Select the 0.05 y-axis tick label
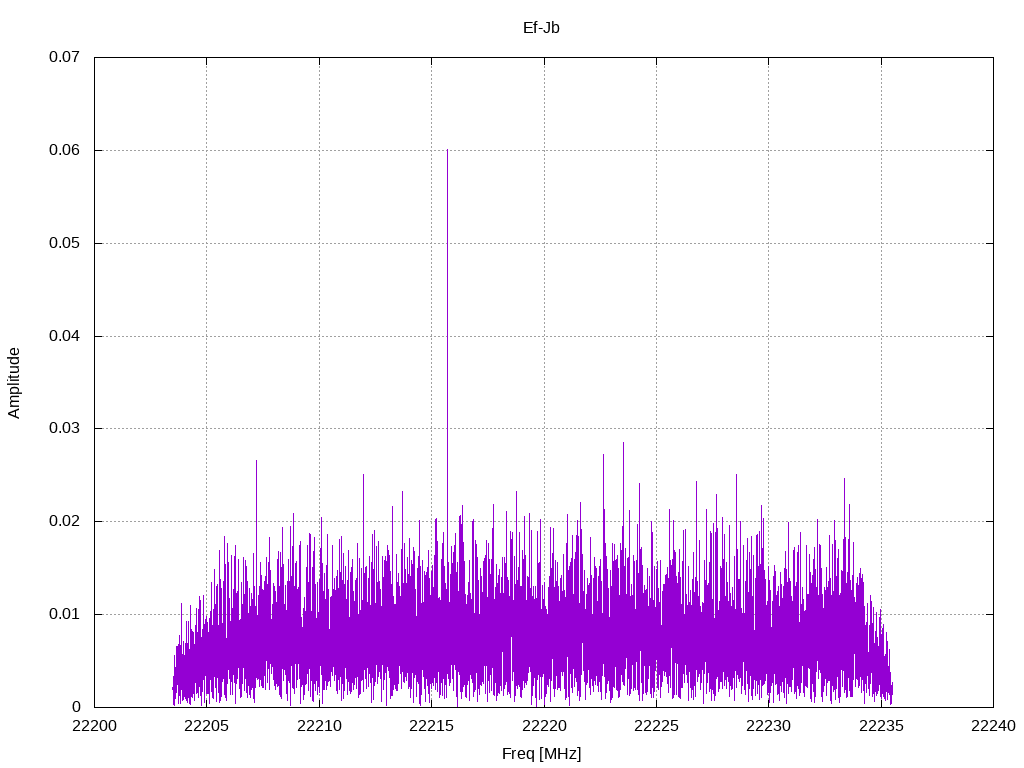Screen dimensions: 1024x768 click(x=64, y=243)
